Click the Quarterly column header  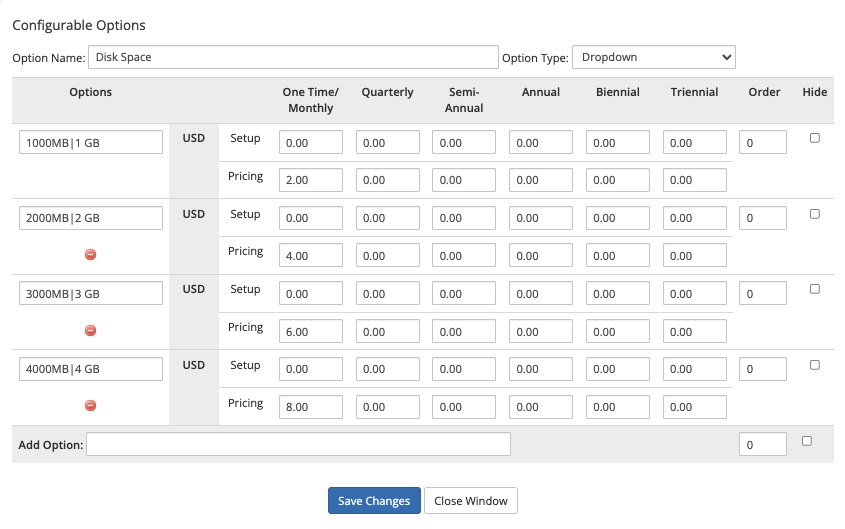tap(387, 92)
